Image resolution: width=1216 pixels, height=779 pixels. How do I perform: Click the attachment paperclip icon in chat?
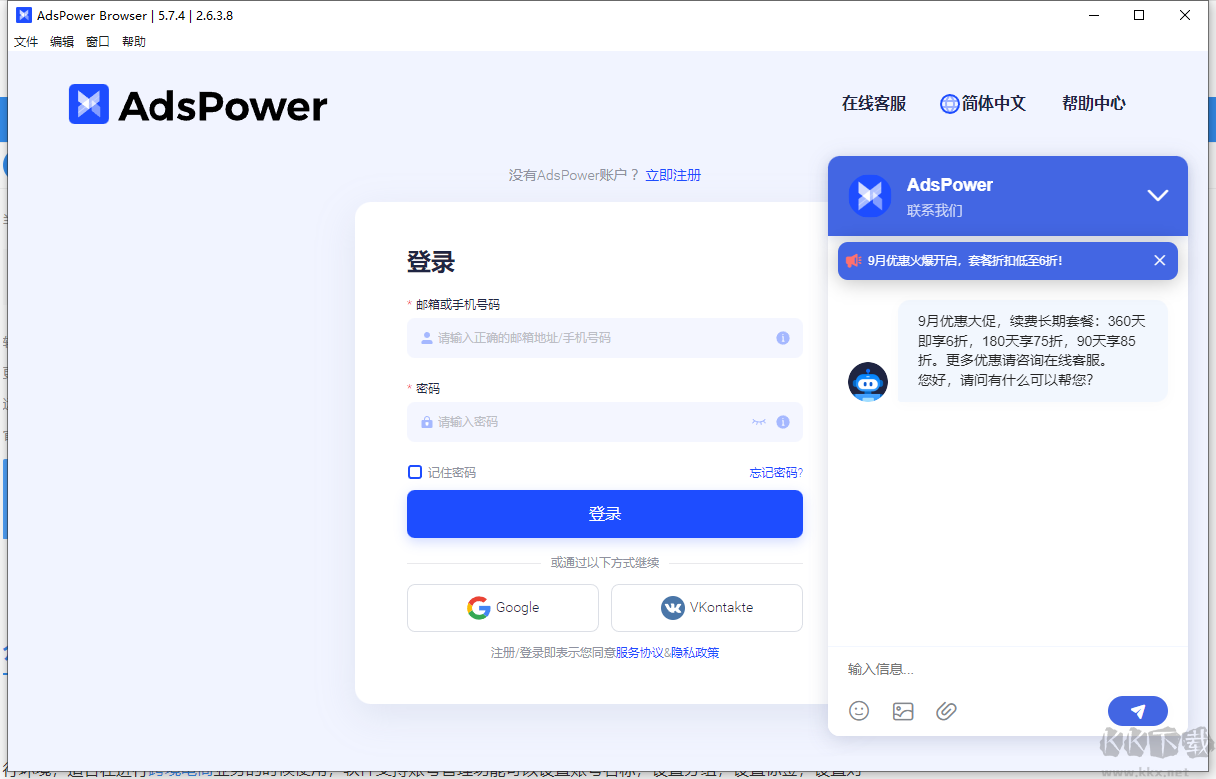pos(946,711)
